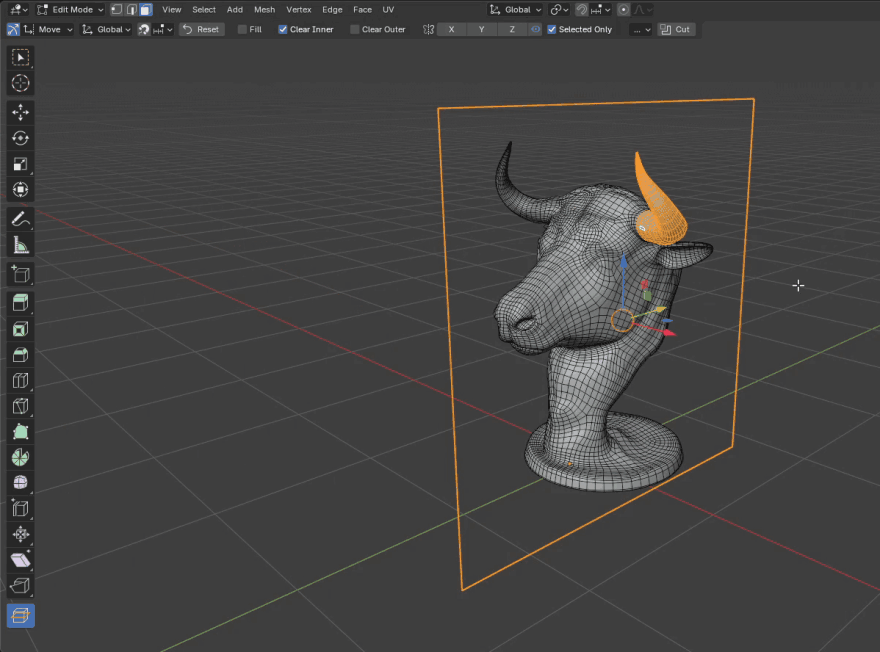
Task: Activate the Inset Faces tool
Action: coord(20,329)
